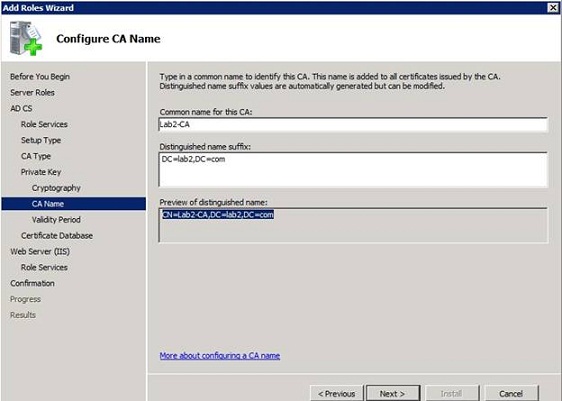The height and width of the screenshot is (401, 562).
Task: Click the server role wizard icon
Action: pos(26,38)
